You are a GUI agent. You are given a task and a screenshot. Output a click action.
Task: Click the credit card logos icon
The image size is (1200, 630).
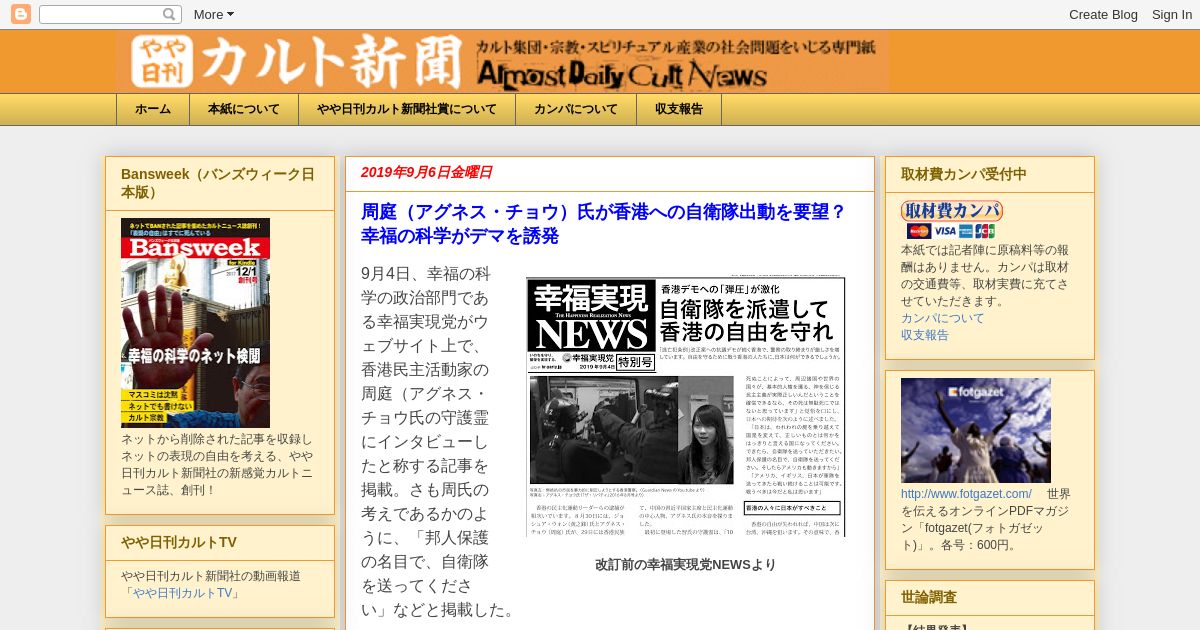click(x=951, y=231)
